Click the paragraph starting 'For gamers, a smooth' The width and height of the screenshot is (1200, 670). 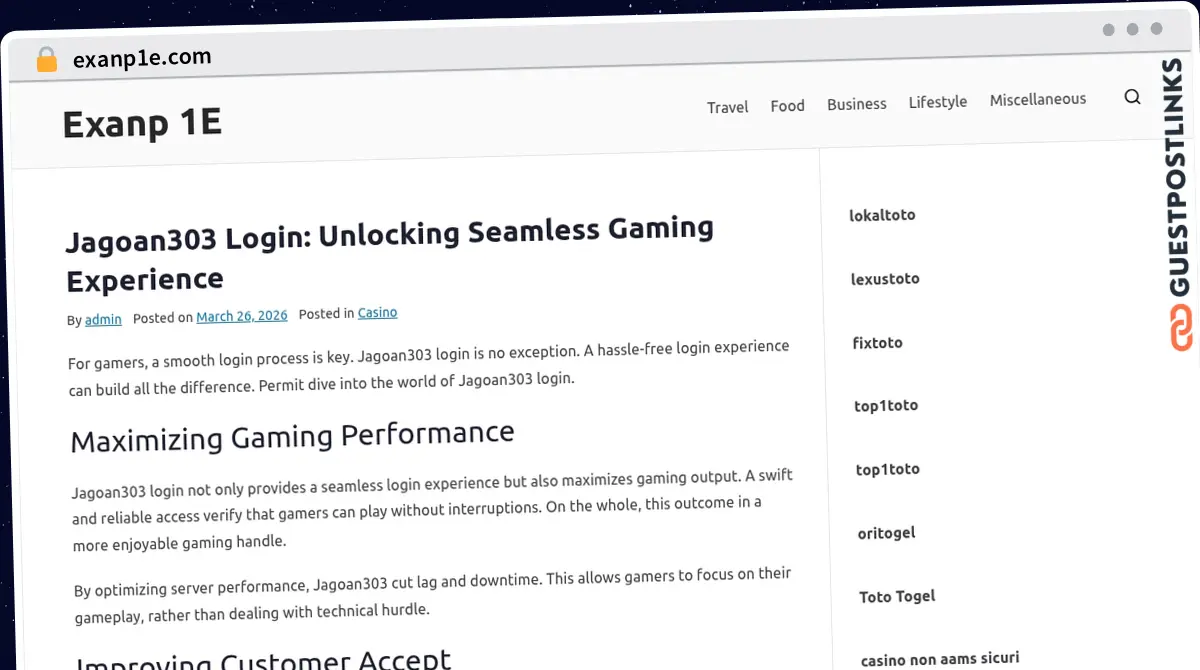(x=429, y=367)
